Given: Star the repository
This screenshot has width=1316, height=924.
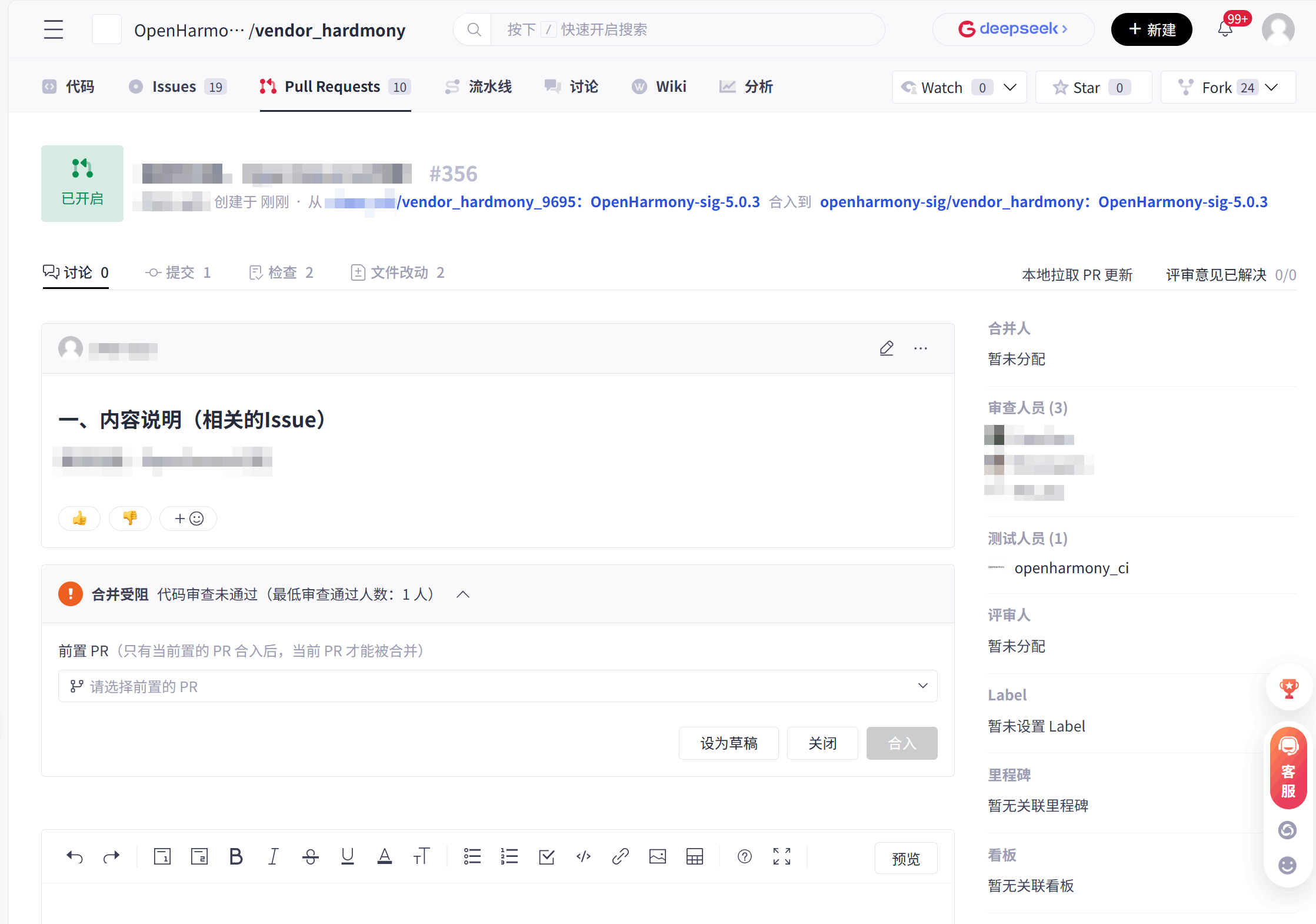Looking at the screenshot, I should pyautogui.click(x=1093, y=88).
